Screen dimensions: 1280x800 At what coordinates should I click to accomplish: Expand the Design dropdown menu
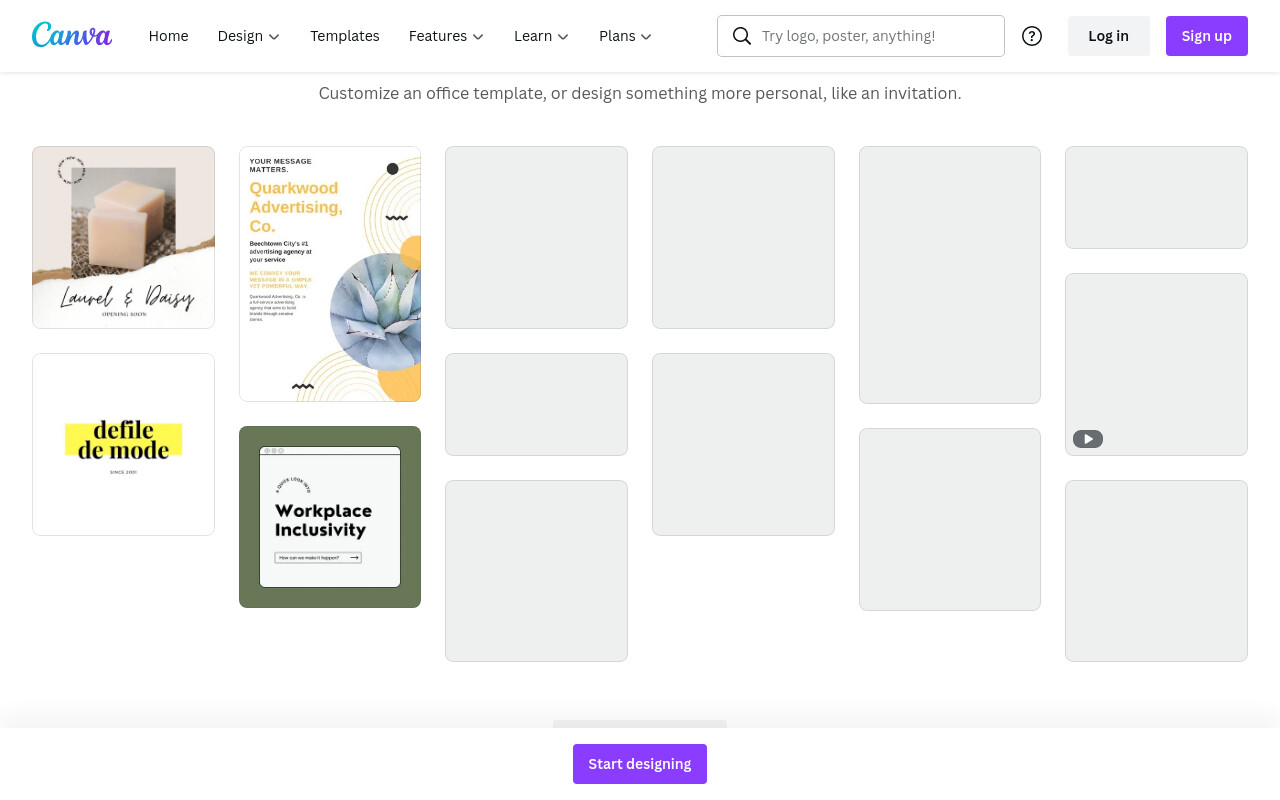pyautogui.click(x=249, y=36)
